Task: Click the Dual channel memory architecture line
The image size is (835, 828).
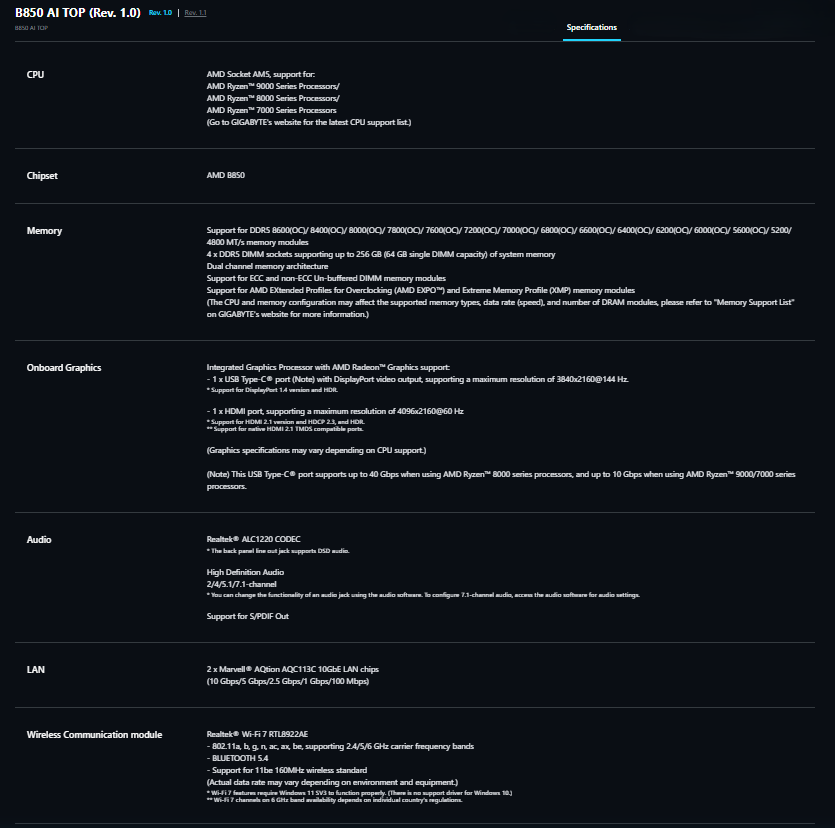Action: pos(267,266)
